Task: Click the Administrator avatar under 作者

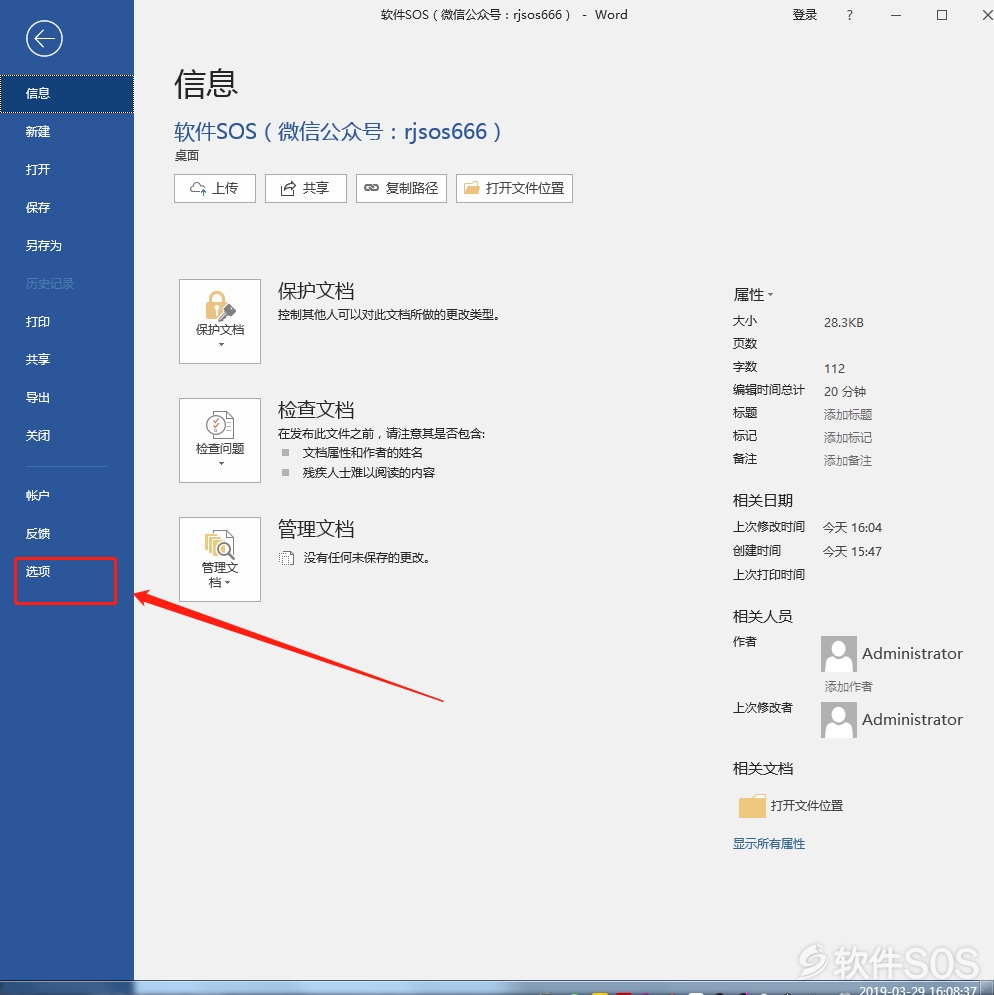Action: [838, 654]
